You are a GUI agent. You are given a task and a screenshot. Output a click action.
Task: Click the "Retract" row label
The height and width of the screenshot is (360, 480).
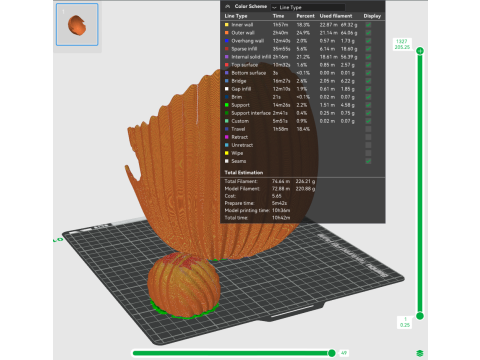(240, 137)
